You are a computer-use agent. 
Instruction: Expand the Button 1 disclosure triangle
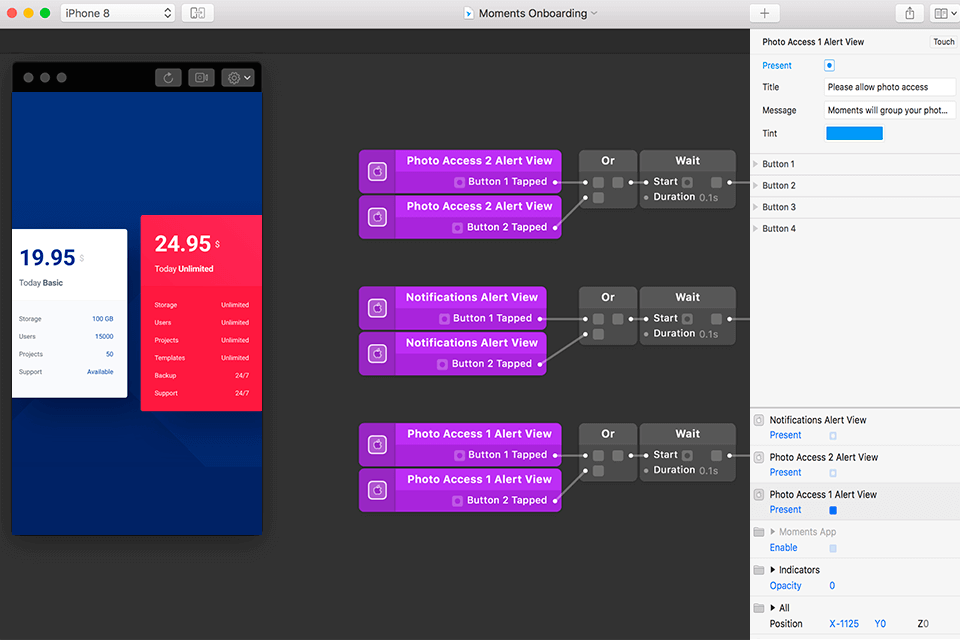(756, 164)
